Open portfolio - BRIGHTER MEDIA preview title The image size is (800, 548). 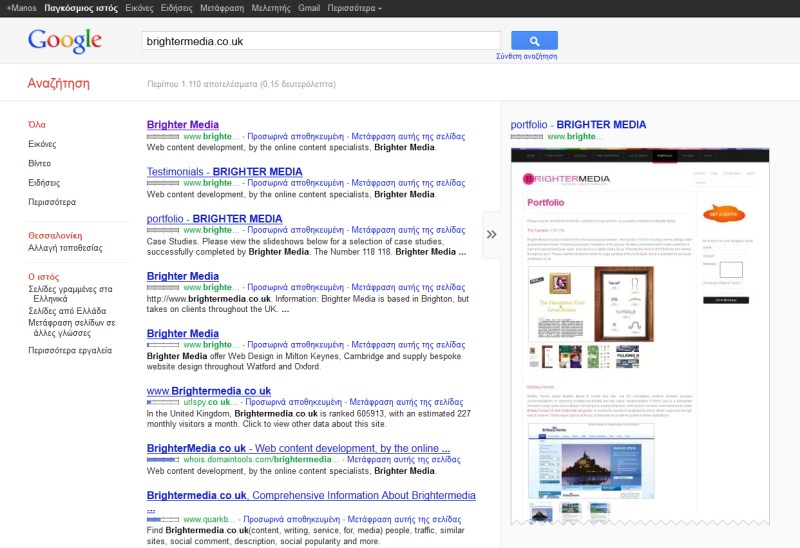tap(578, 124)
